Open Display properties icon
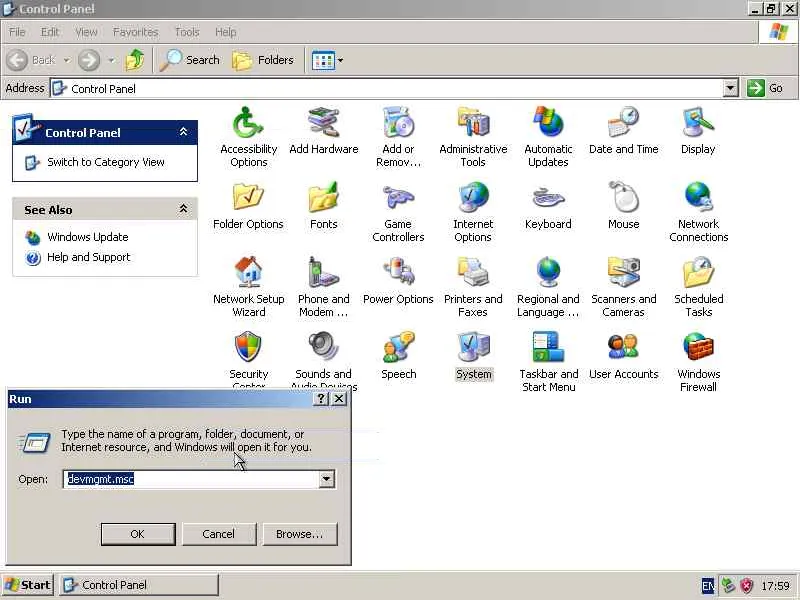 (698, 123)
